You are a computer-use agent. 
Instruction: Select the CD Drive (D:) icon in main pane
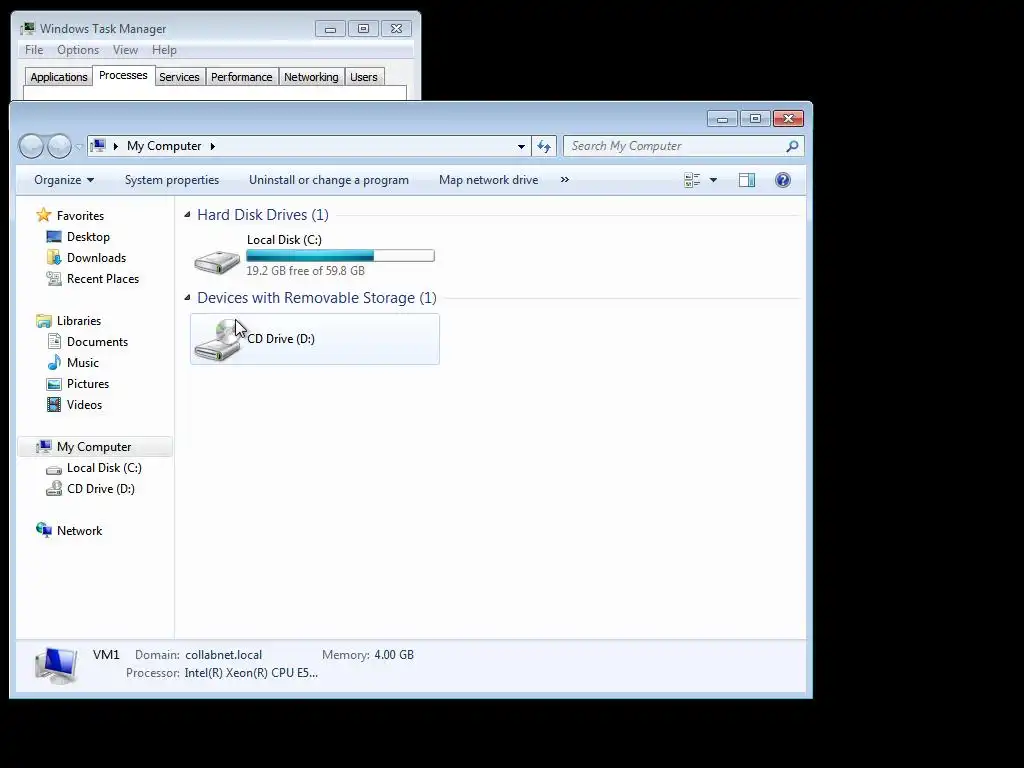click(219, 340)
